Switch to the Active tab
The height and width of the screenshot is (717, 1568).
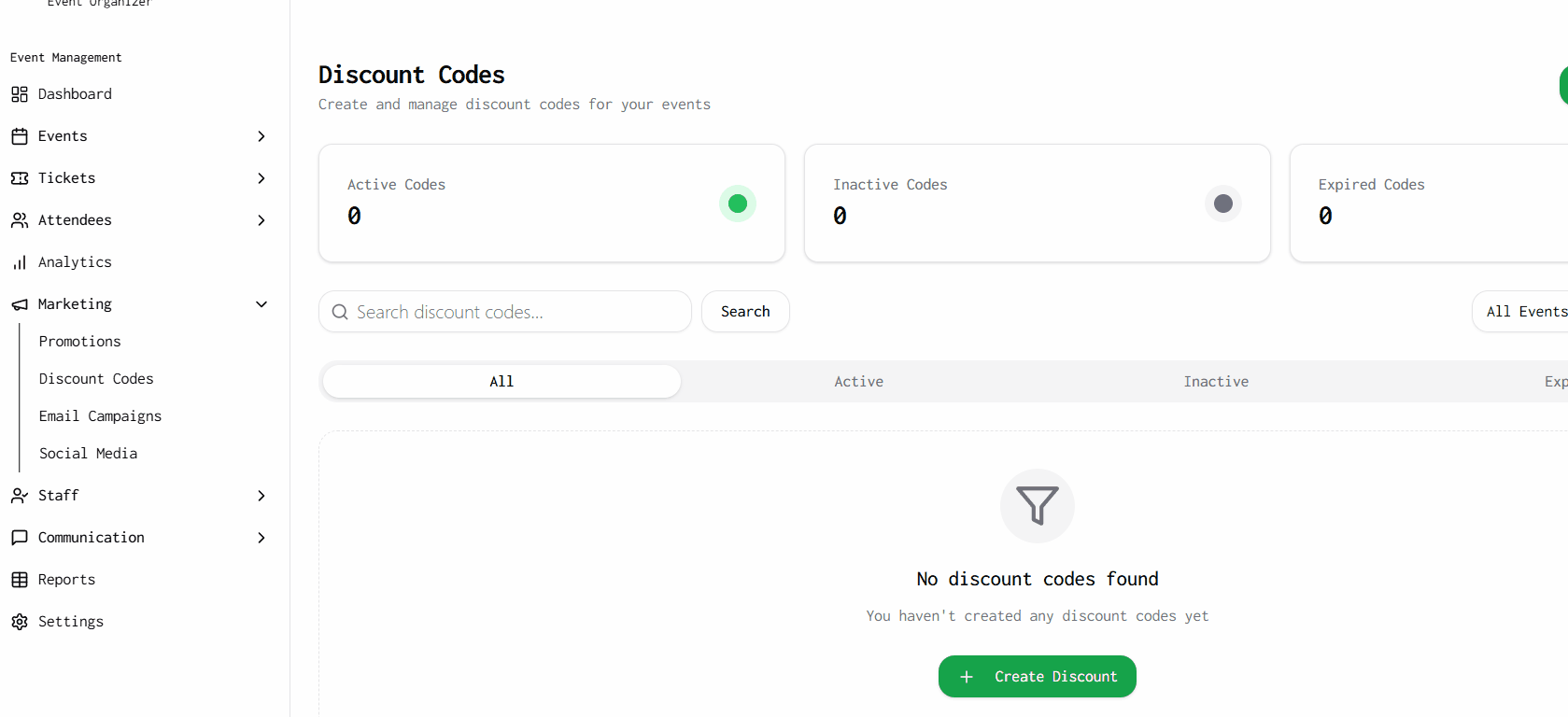[858, 382]
